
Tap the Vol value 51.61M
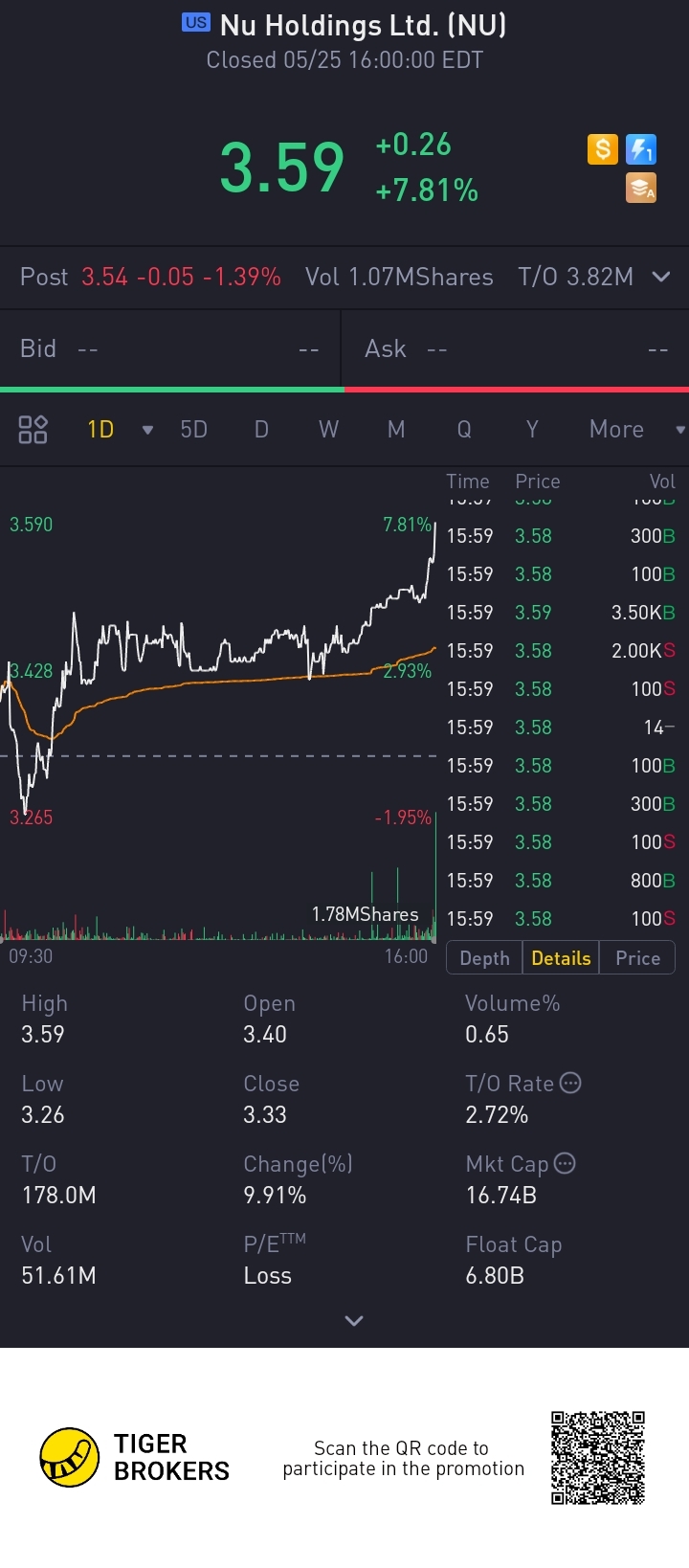[x=58, y=1276]
